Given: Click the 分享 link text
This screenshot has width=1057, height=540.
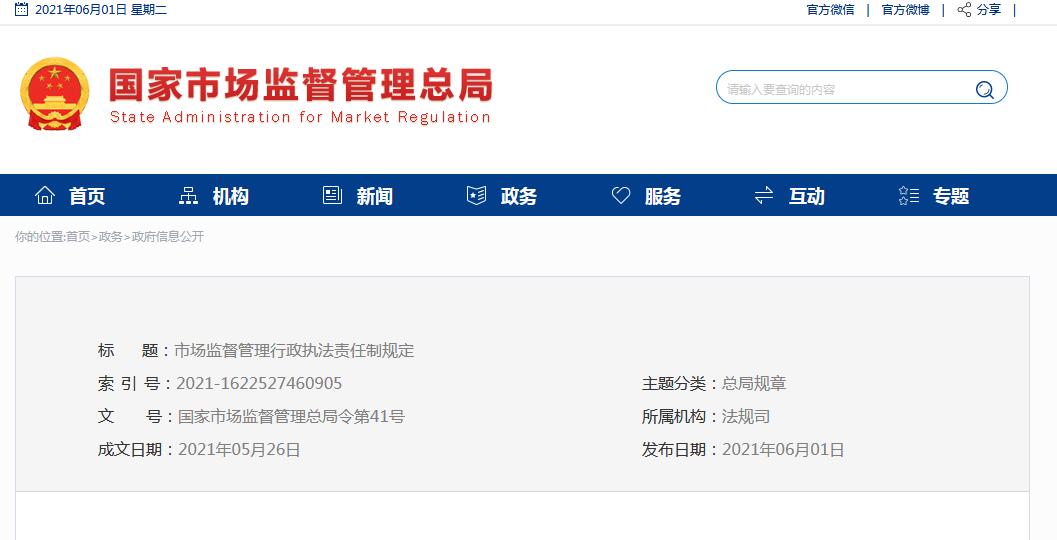Looking at the screenshot, I should (989, 9).
